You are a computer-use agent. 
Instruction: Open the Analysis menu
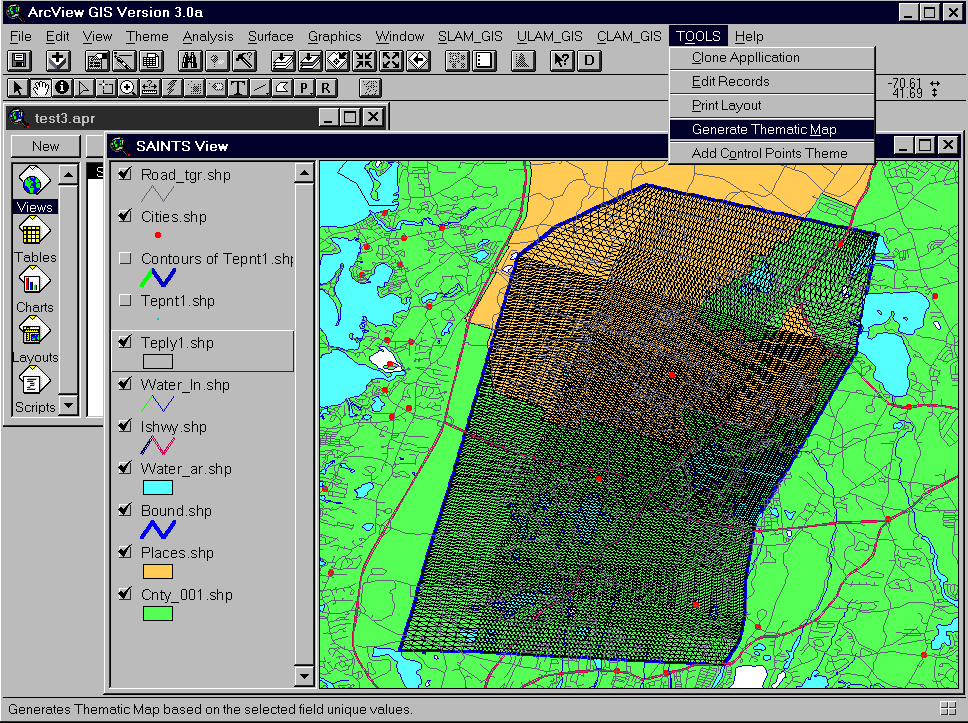coord(208,36)
